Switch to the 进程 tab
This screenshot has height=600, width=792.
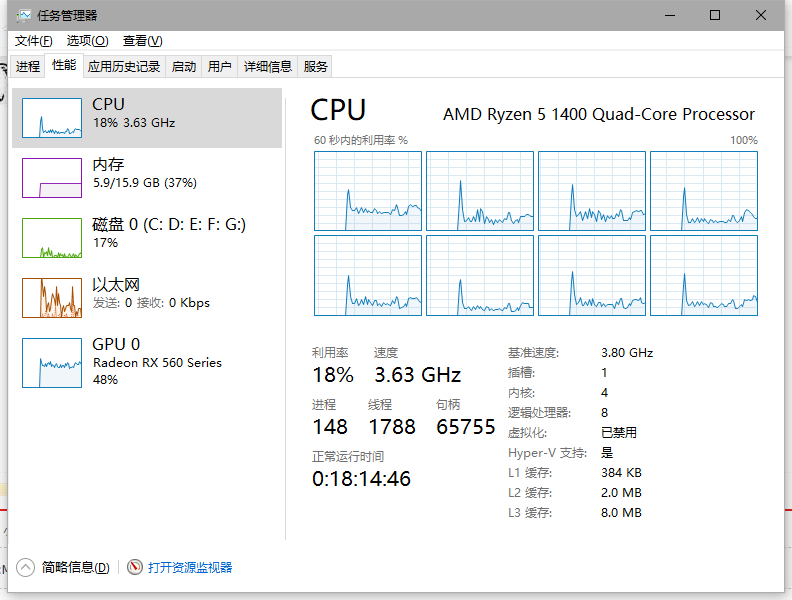pyautogui.click(x=28, y=67)
